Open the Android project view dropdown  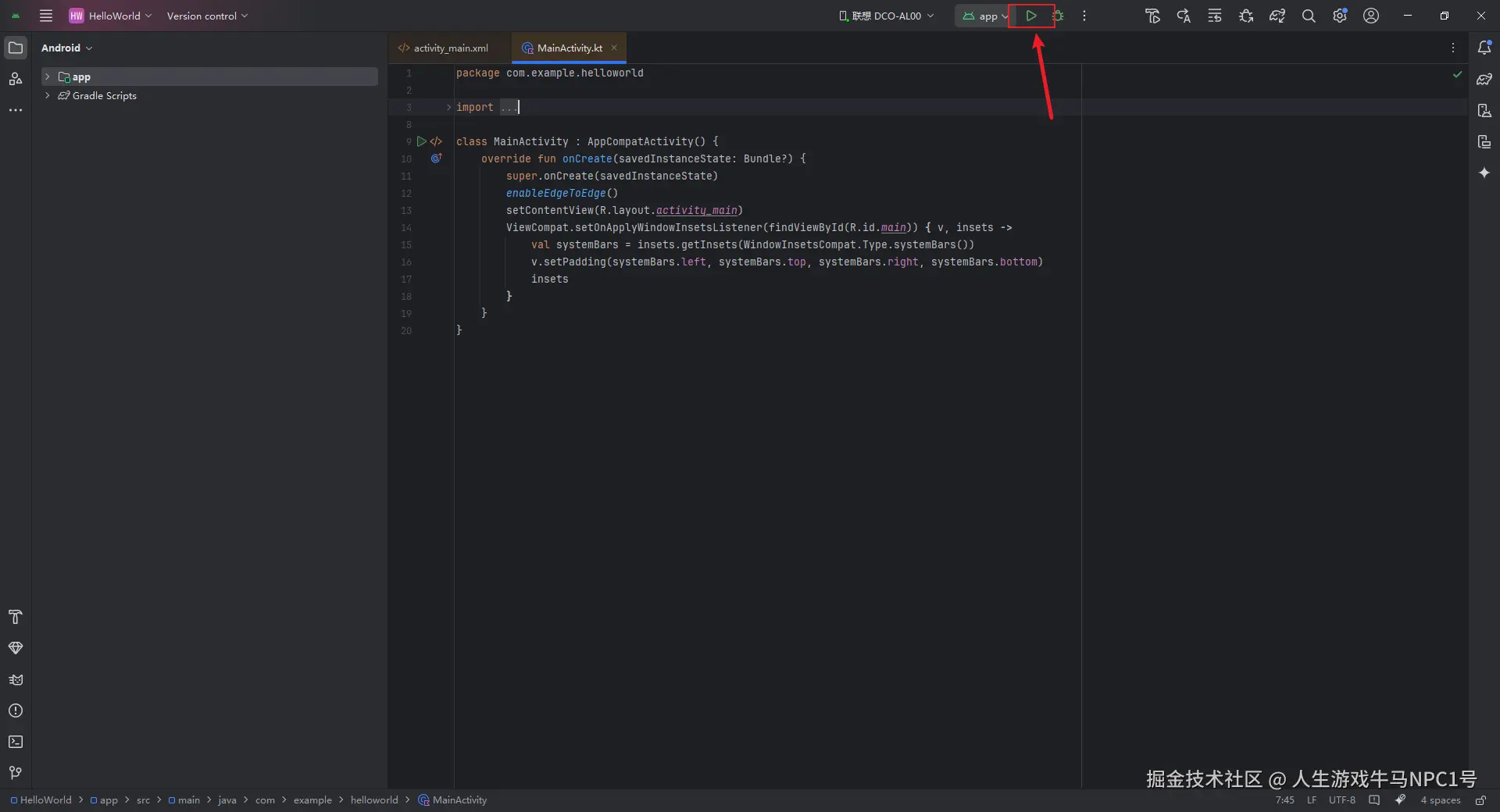click(x=66, y=48)
